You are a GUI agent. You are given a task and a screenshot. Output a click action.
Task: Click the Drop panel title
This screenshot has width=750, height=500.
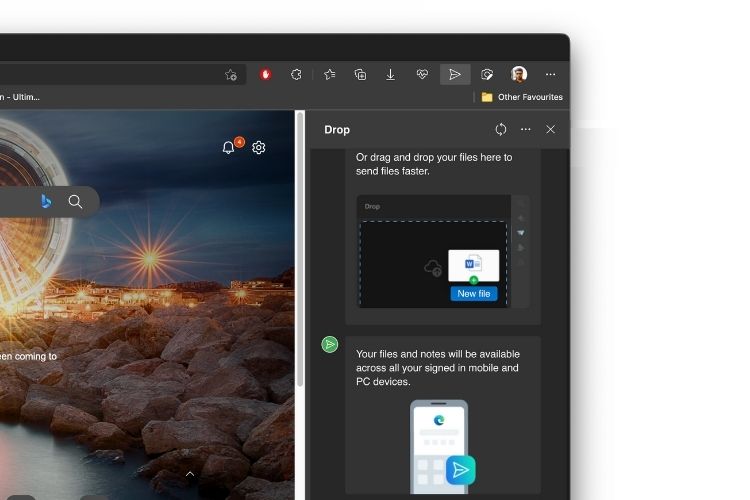[337, 130]
